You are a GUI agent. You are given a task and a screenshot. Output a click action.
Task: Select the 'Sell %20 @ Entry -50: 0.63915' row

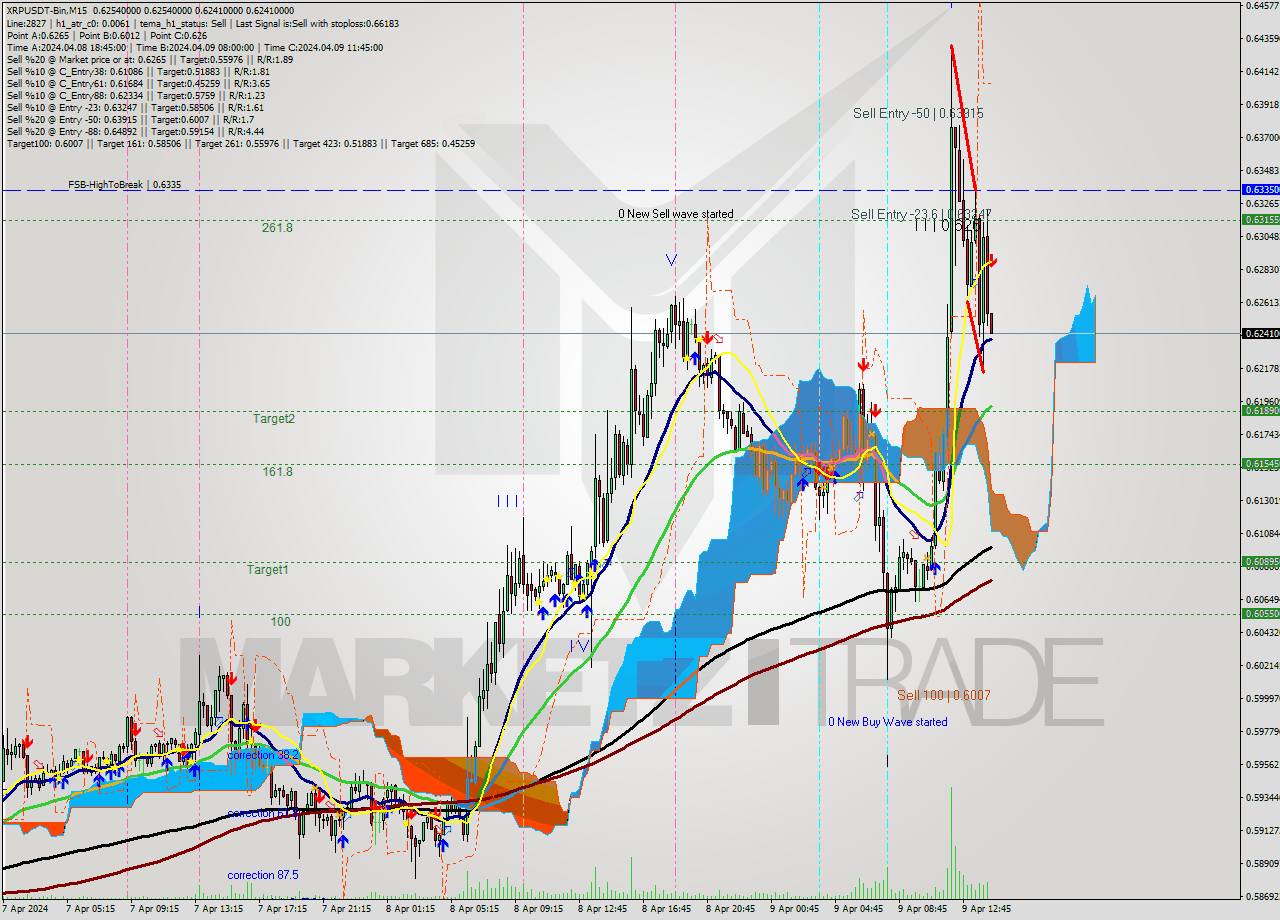pos(133,119)
